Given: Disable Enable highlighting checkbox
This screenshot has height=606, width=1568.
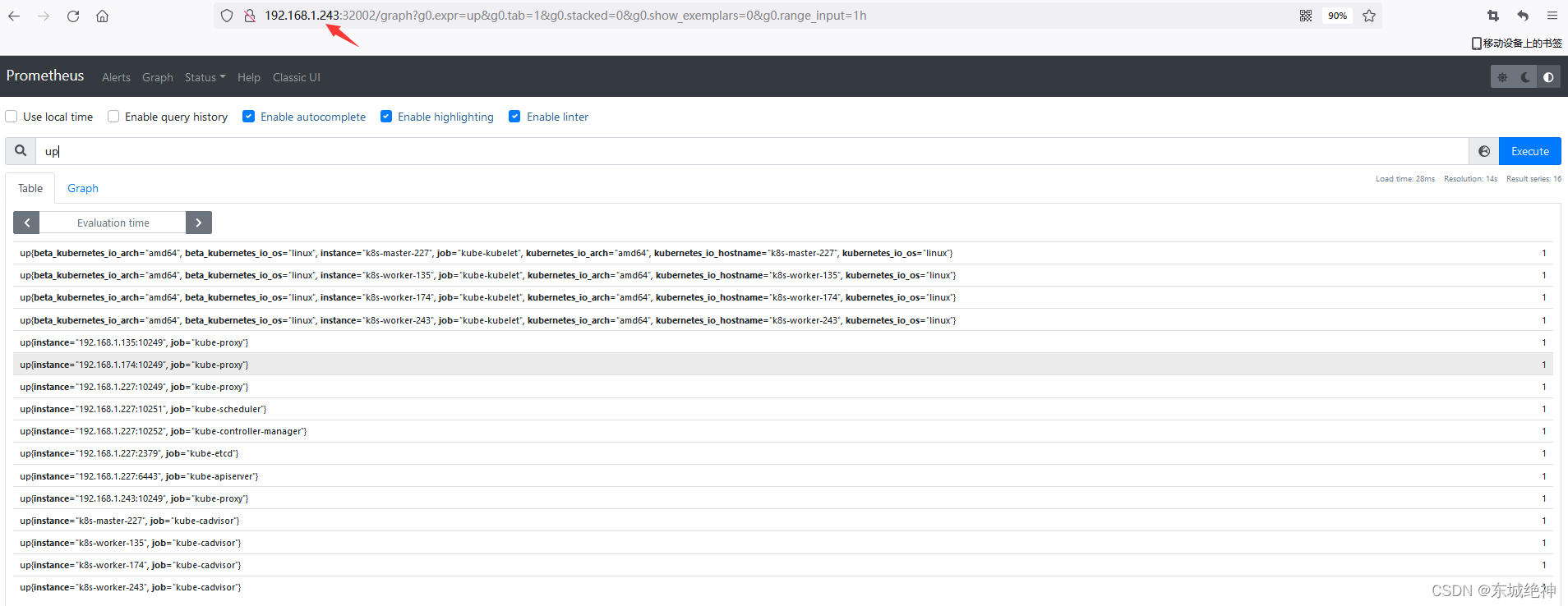Looking at the screenshot, I should click(386, 117).
